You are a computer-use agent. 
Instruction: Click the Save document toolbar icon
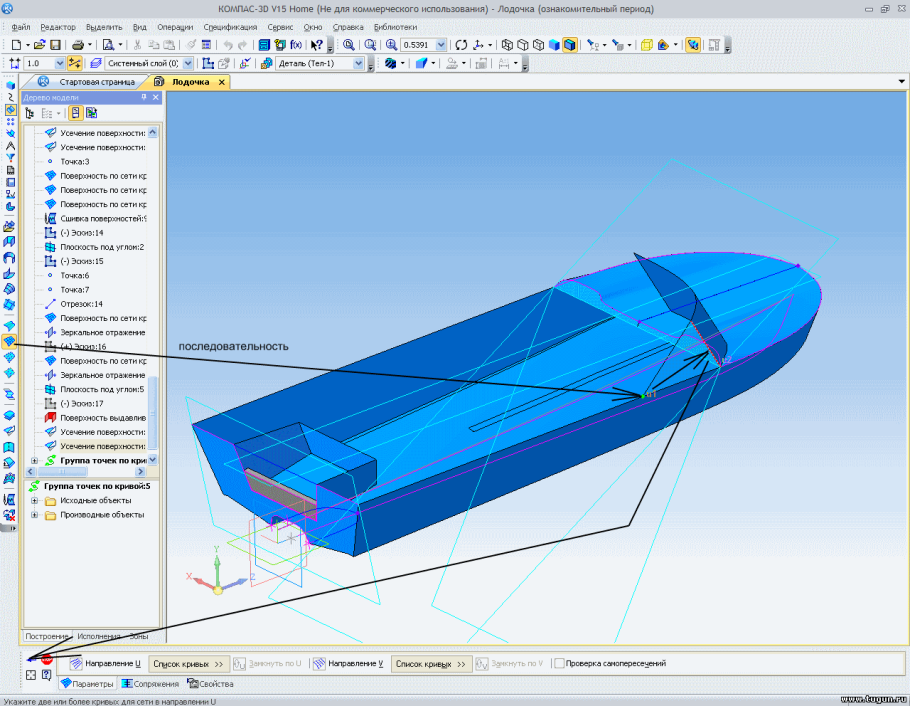(55, 45)
